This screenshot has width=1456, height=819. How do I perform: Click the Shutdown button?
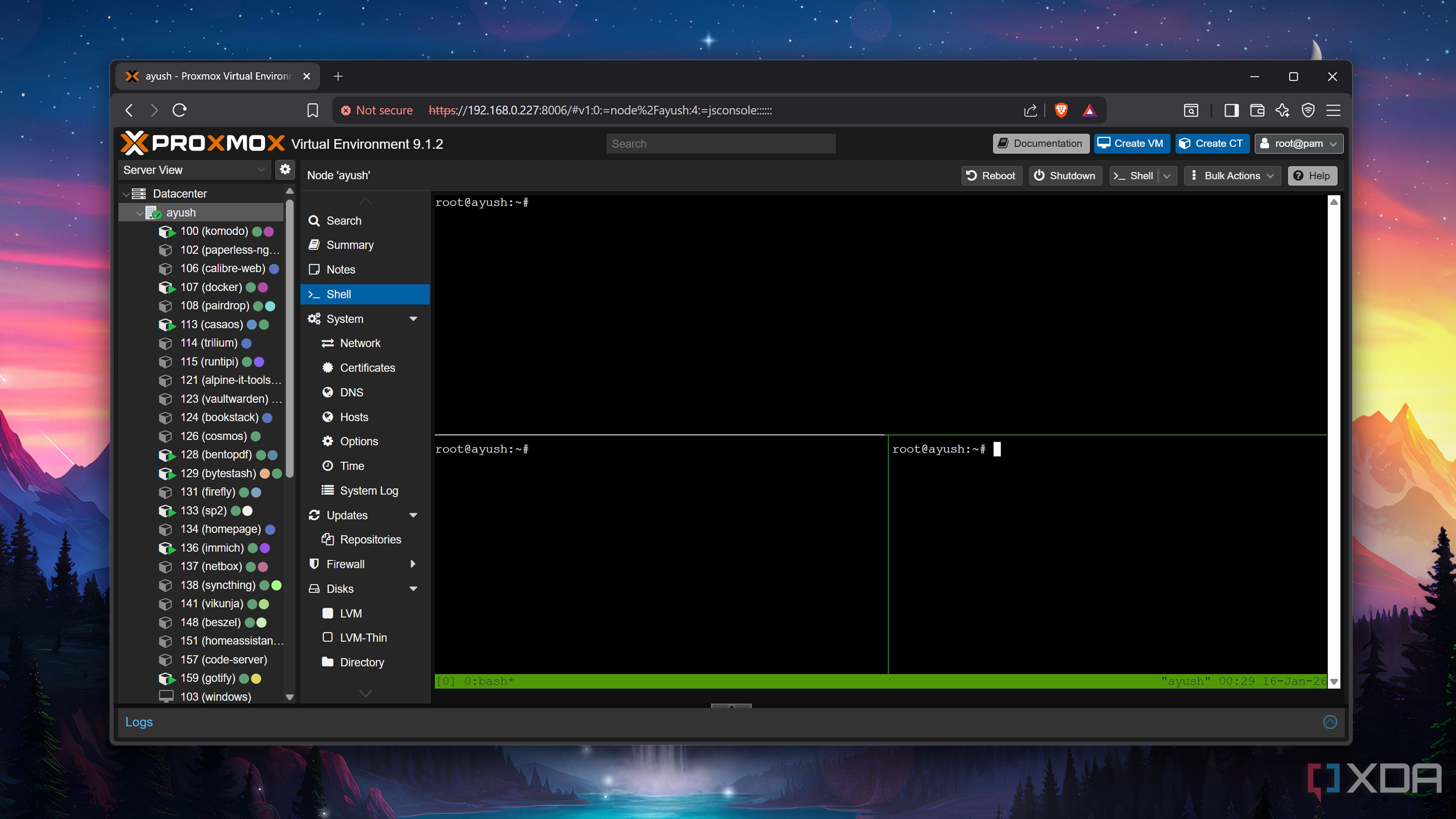pyautogui.click(x=1065, y=176)
